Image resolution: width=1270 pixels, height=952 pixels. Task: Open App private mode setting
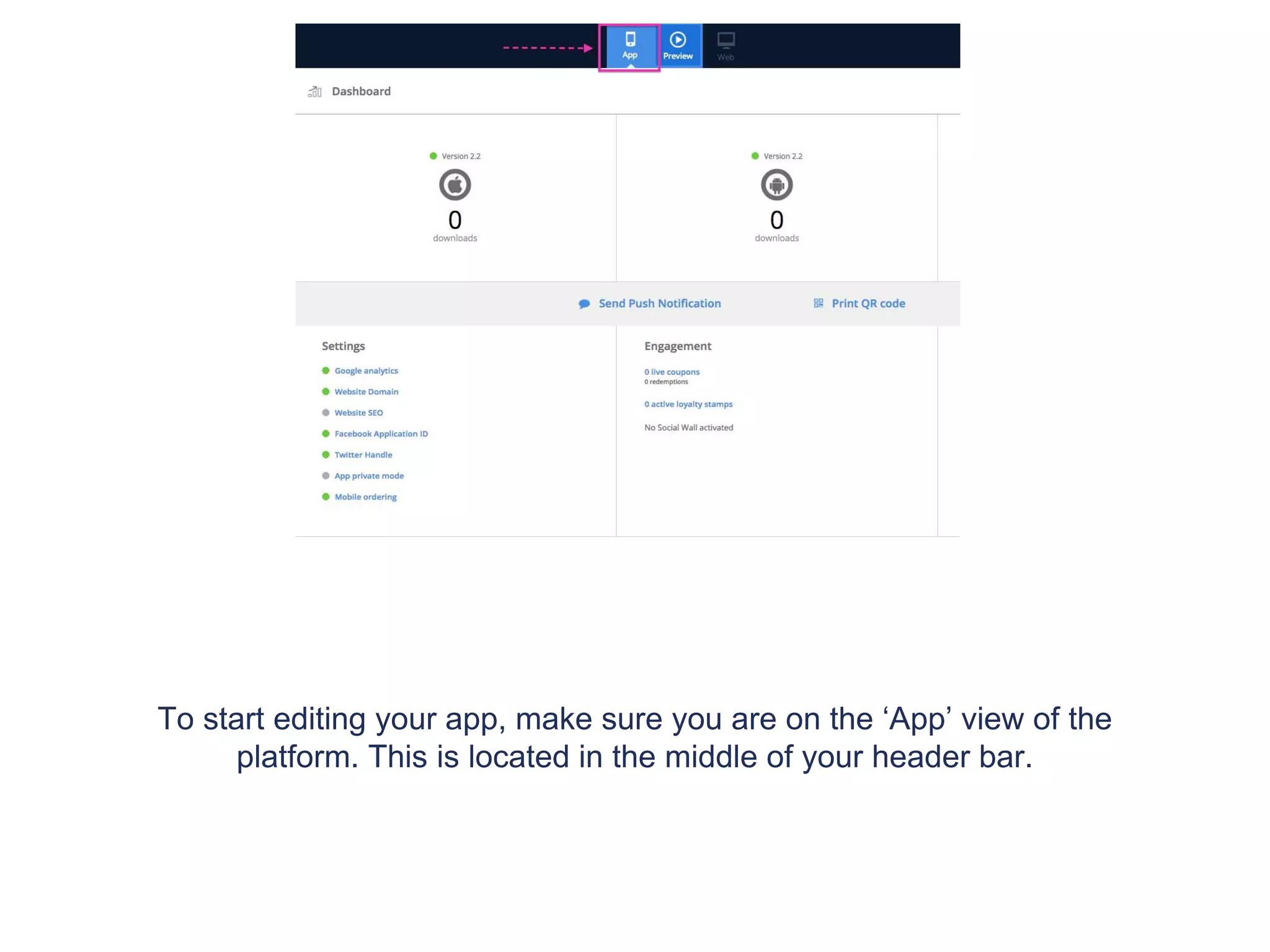click(x=369, y=476)
